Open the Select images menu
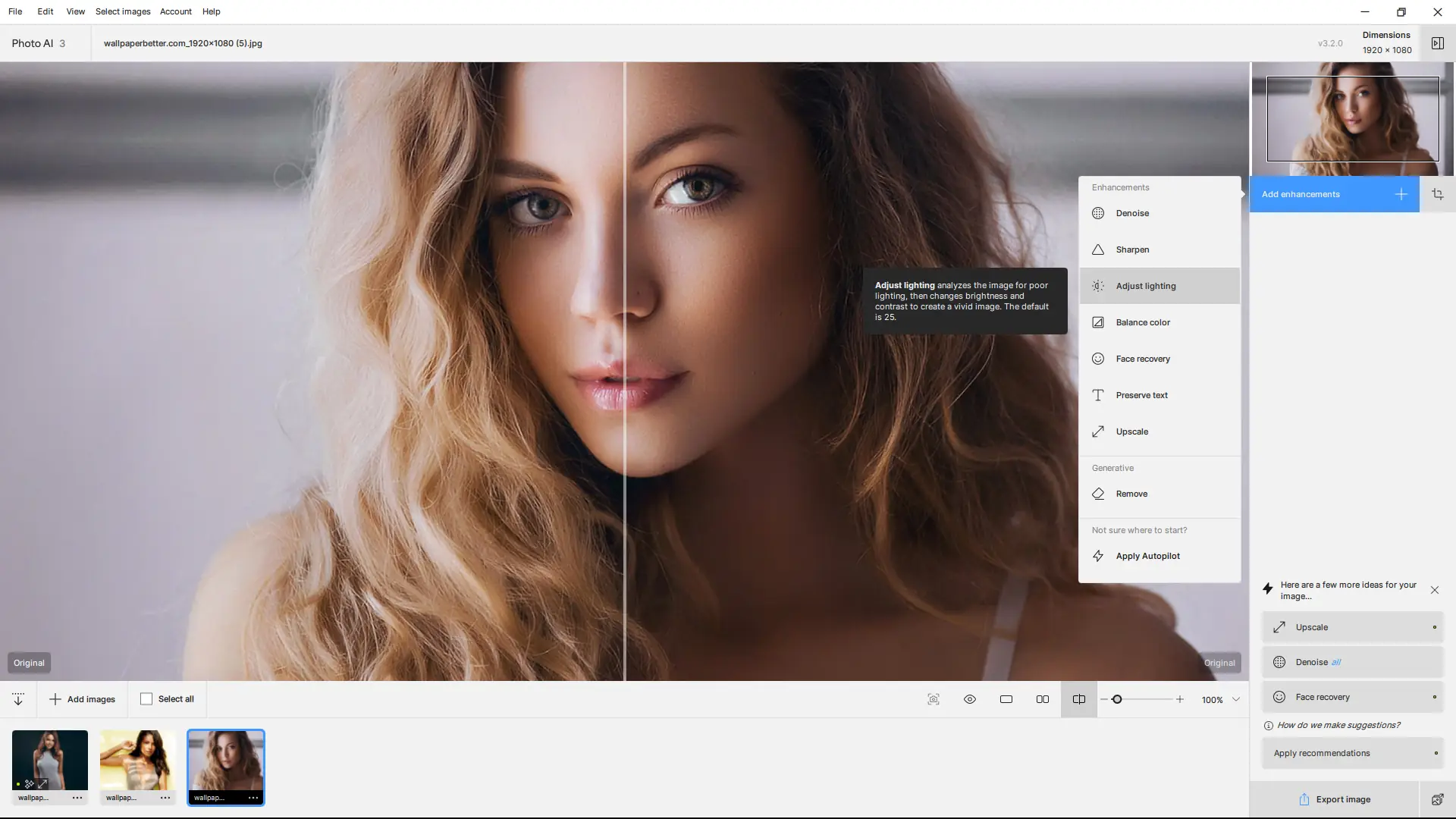Image resolution: width=1456 pixels, height=819 pixels. coord(123,11)
